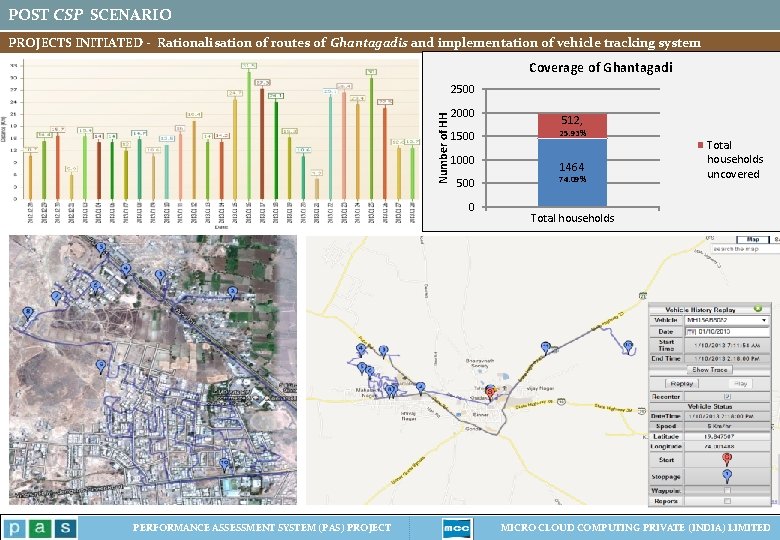Viewport: 780px width, 540px height.
Task: Click the greyed Play button
Action: point(741,383)
